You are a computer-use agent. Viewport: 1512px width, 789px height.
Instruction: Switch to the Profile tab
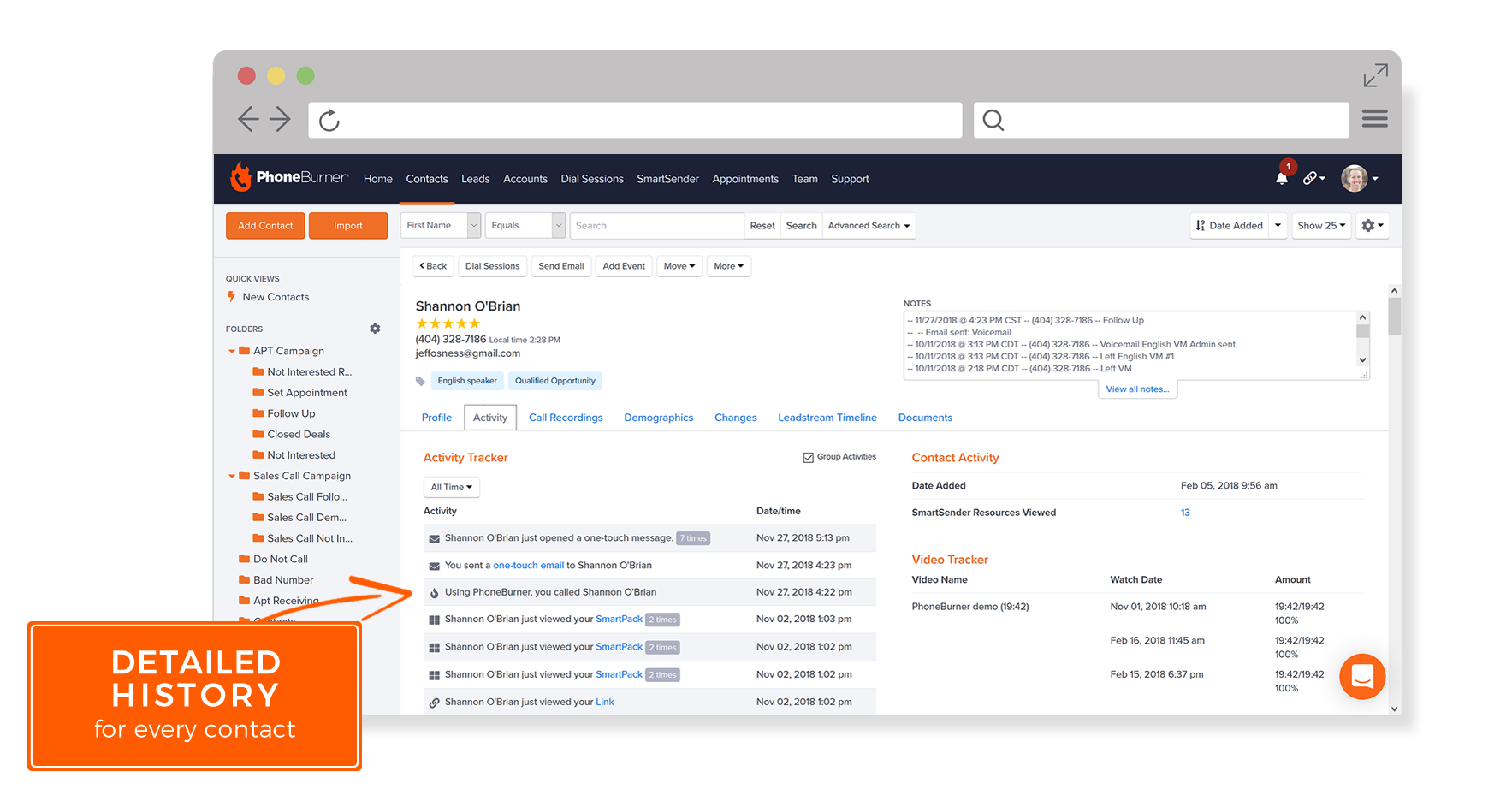(x=436, y=418)
